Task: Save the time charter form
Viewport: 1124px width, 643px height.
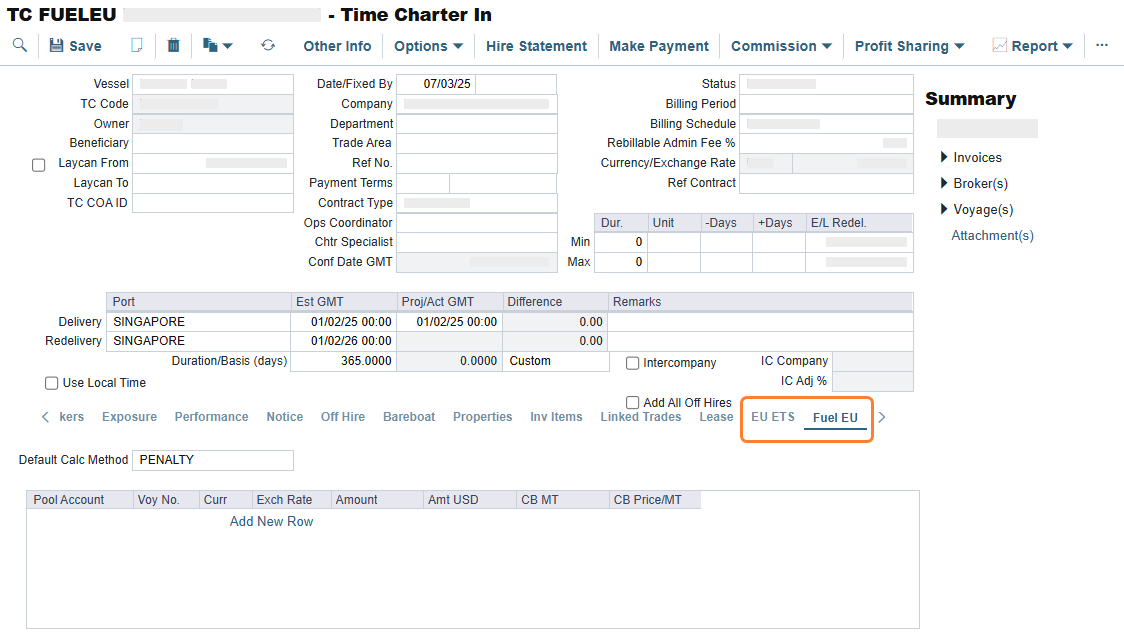Action: pos(75,46)
